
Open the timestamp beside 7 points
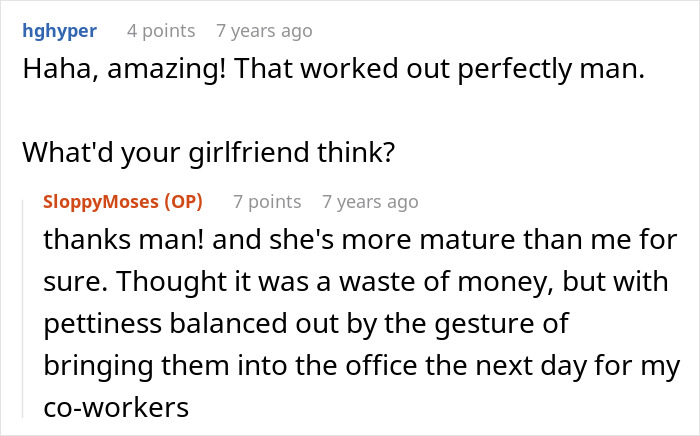[x=371, y=202]
